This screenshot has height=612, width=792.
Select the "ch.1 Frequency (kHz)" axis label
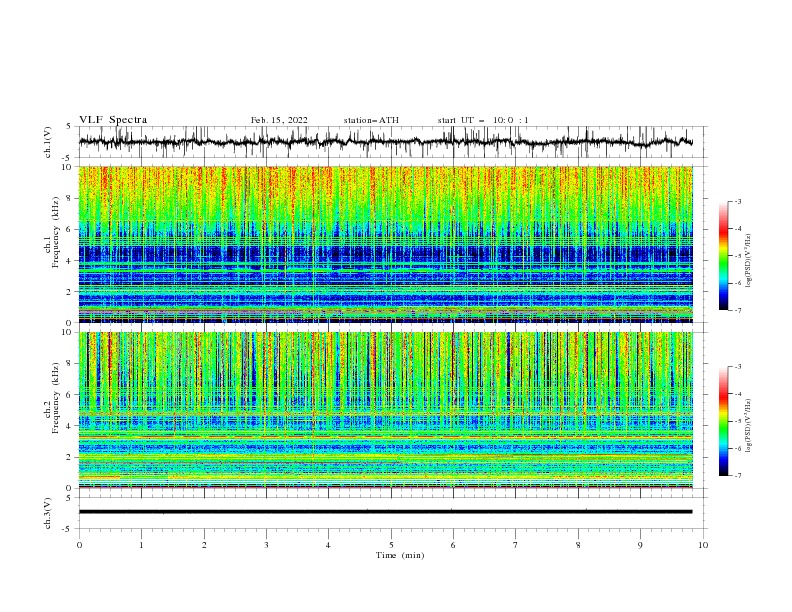(53, 233)
